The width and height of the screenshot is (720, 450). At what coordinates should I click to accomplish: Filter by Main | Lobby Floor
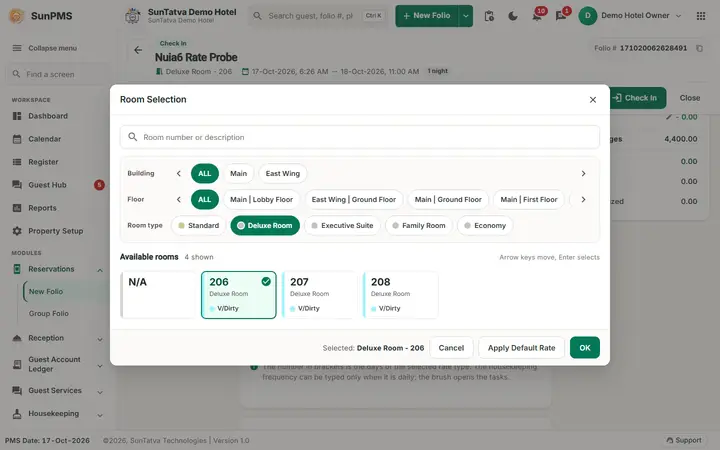(x=261, y=199)
